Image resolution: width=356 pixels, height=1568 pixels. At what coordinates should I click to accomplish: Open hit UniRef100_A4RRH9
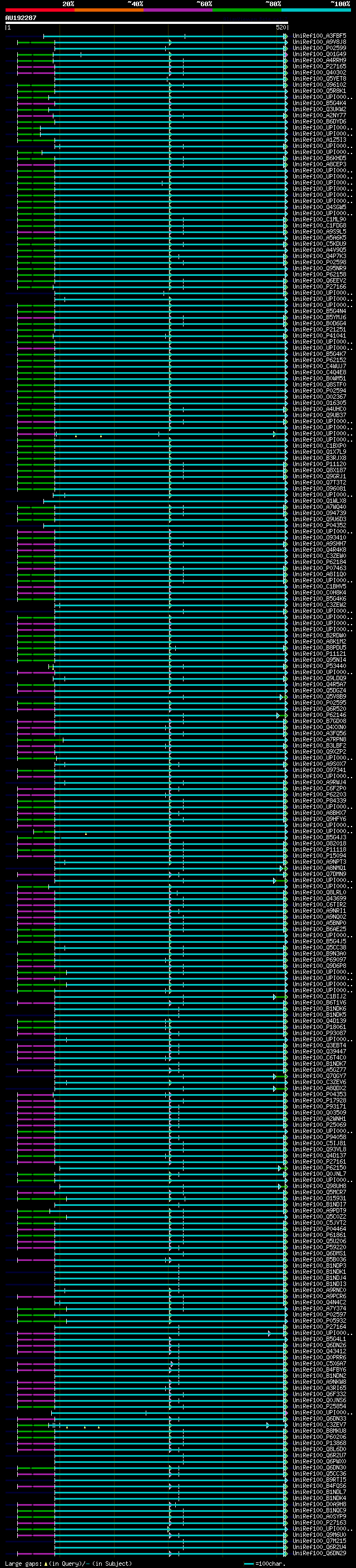pyautogui.click(x=319, y=60)
